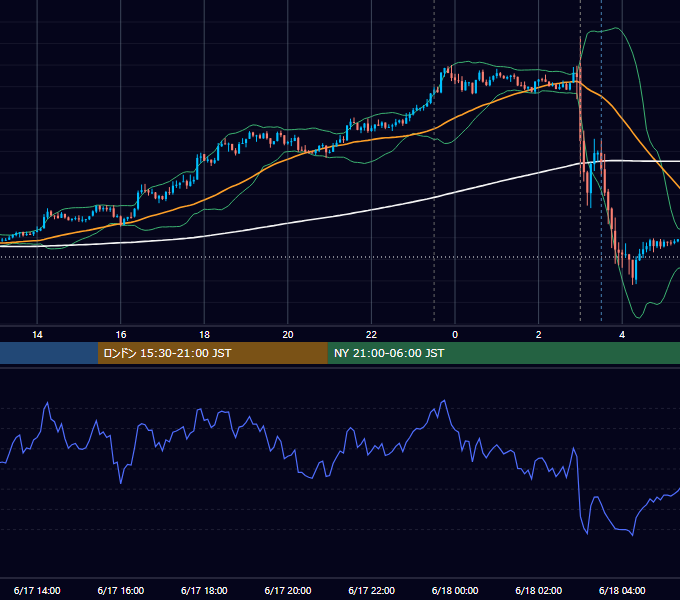680x600 pixels.
Task: Click the oscillator peak just before 6/18 00:00
Action: (x=444, y=401)
